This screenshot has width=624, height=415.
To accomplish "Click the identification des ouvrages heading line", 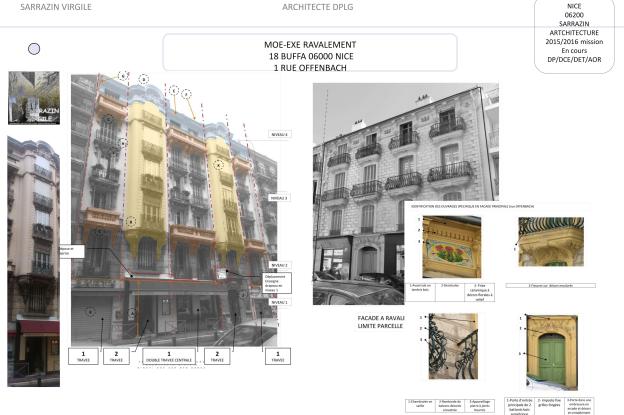I will point(472,207).
